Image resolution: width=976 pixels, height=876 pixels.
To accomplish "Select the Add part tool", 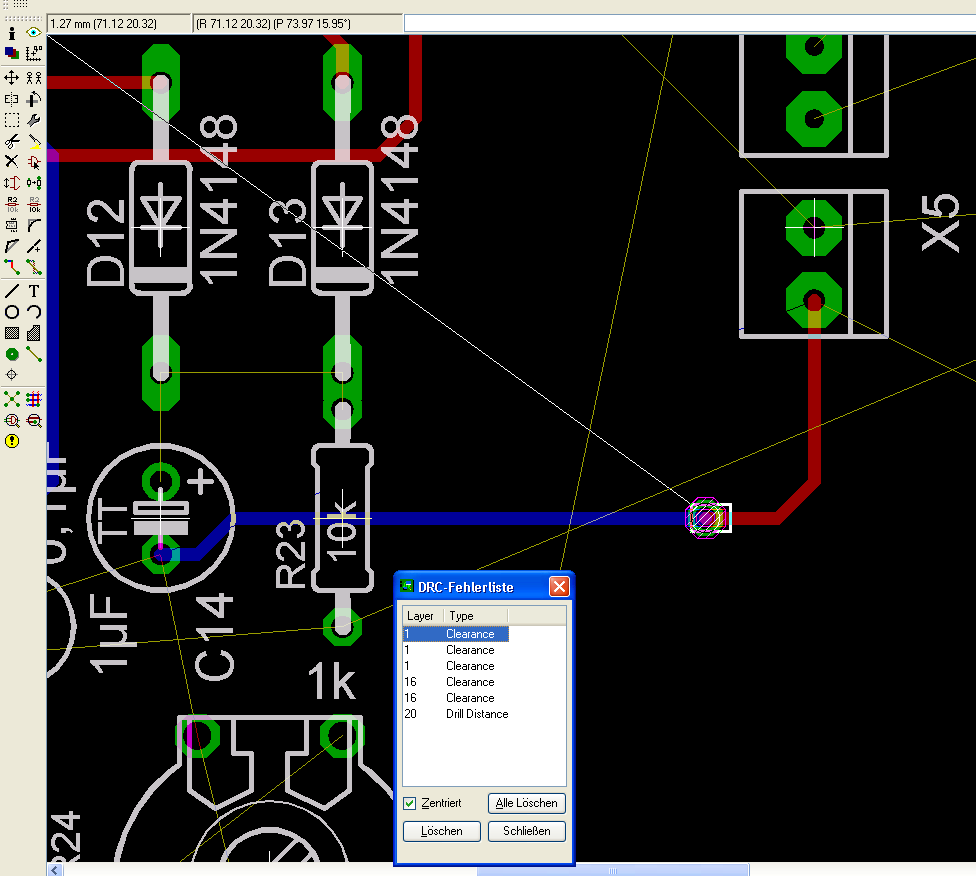I will point(34,162).
